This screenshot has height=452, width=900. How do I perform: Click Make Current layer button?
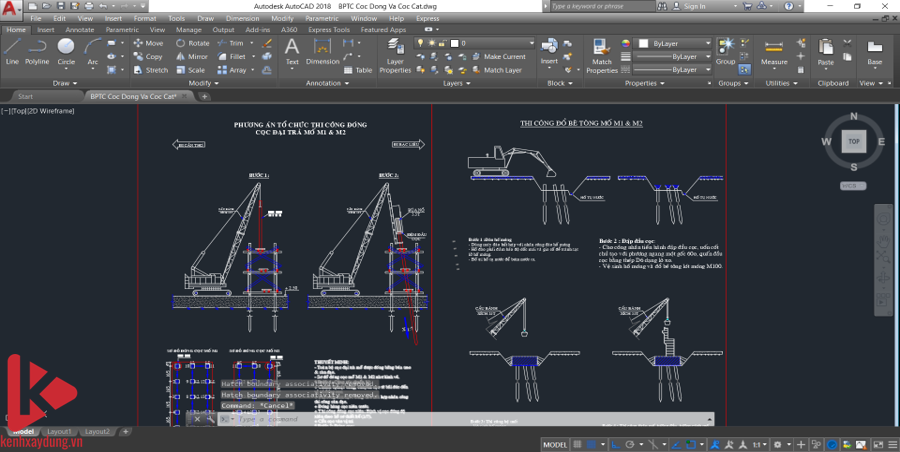[x=504, y=57]
